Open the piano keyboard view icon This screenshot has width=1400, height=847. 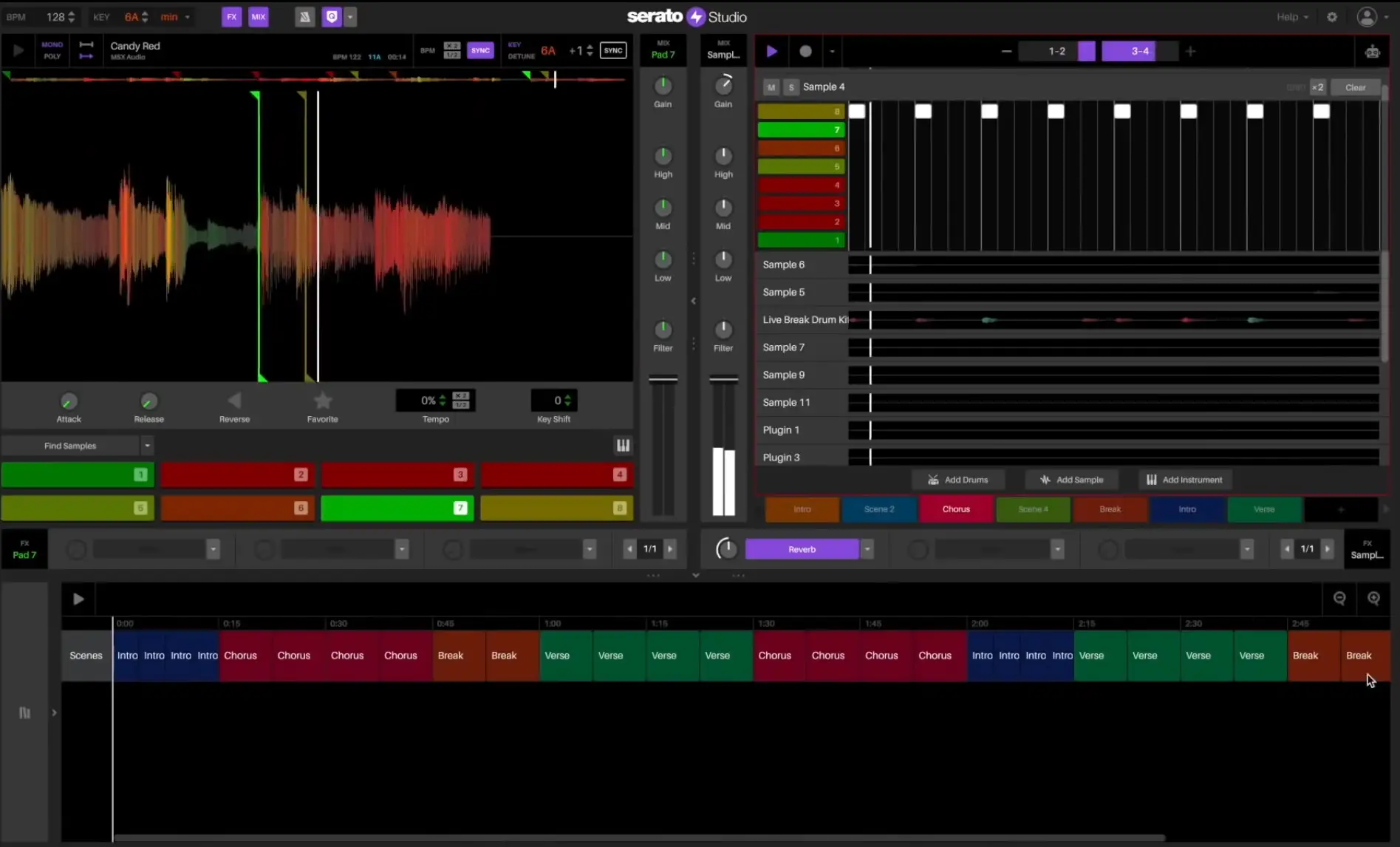point(623,445)
